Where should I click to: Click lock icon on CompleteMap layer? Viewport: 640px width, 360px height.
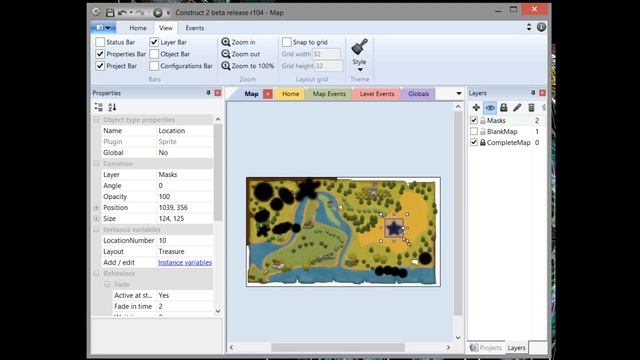click(482, 142)
